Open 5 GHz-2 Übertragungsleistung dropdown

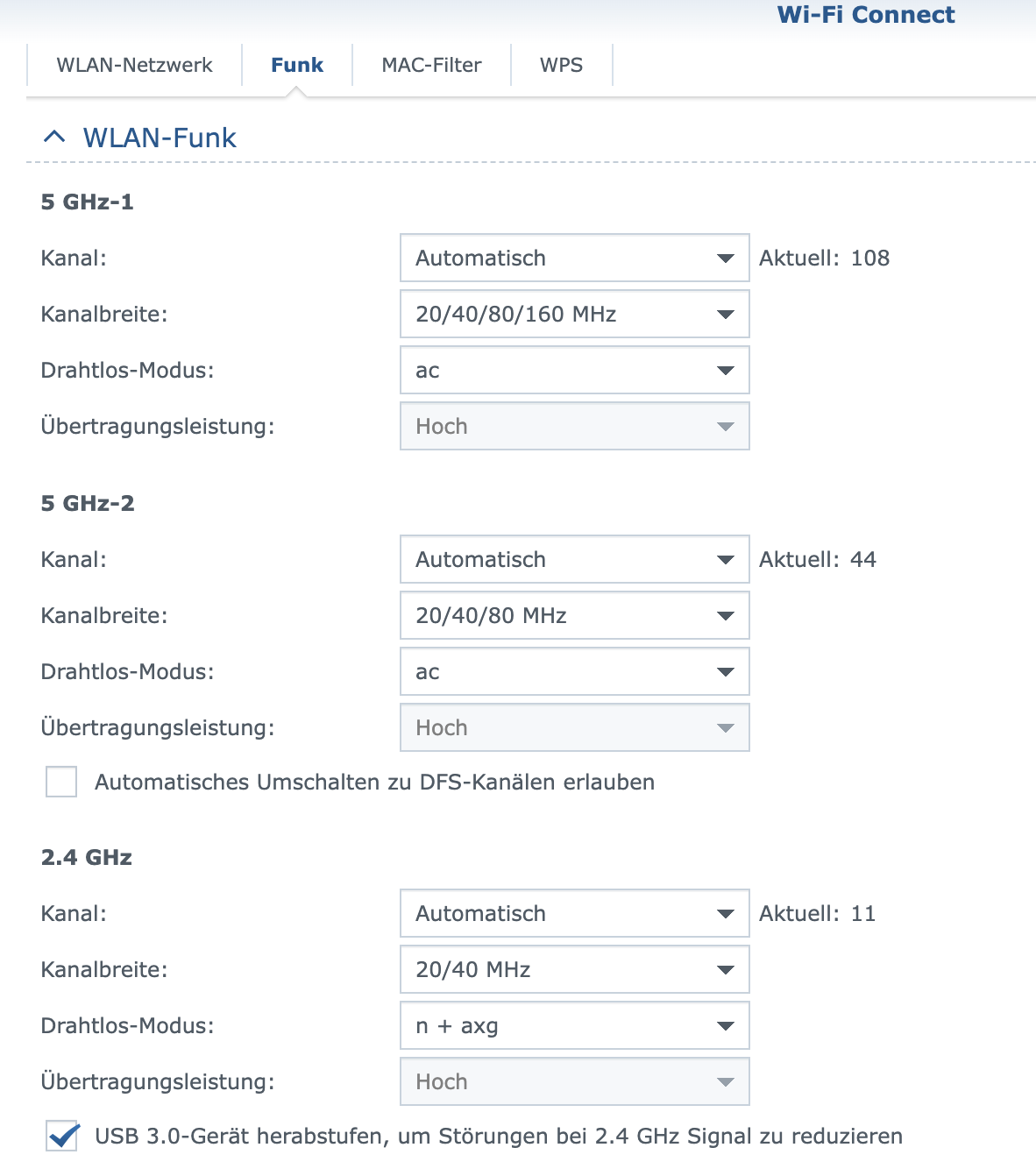(574, 728)
